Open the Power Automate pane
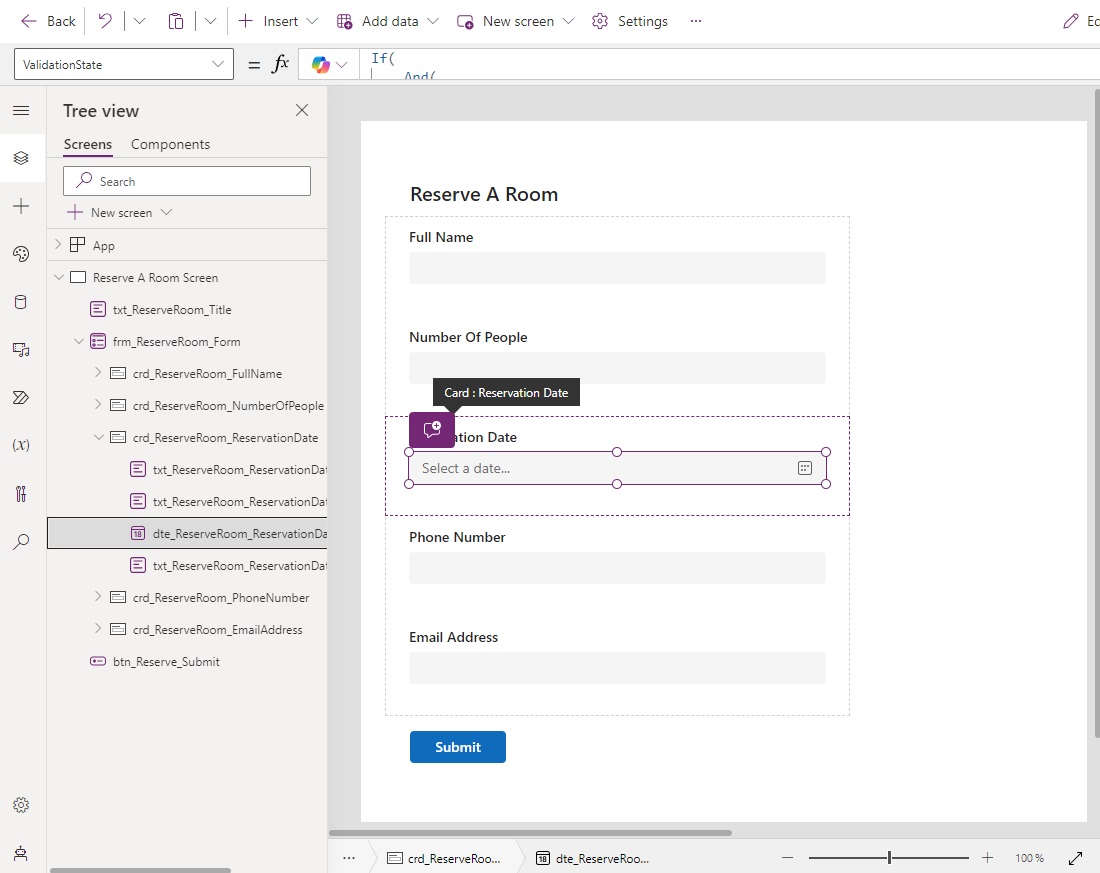Image resolution: width=1100 pixels, height=873 pixels. click(22, 397)
